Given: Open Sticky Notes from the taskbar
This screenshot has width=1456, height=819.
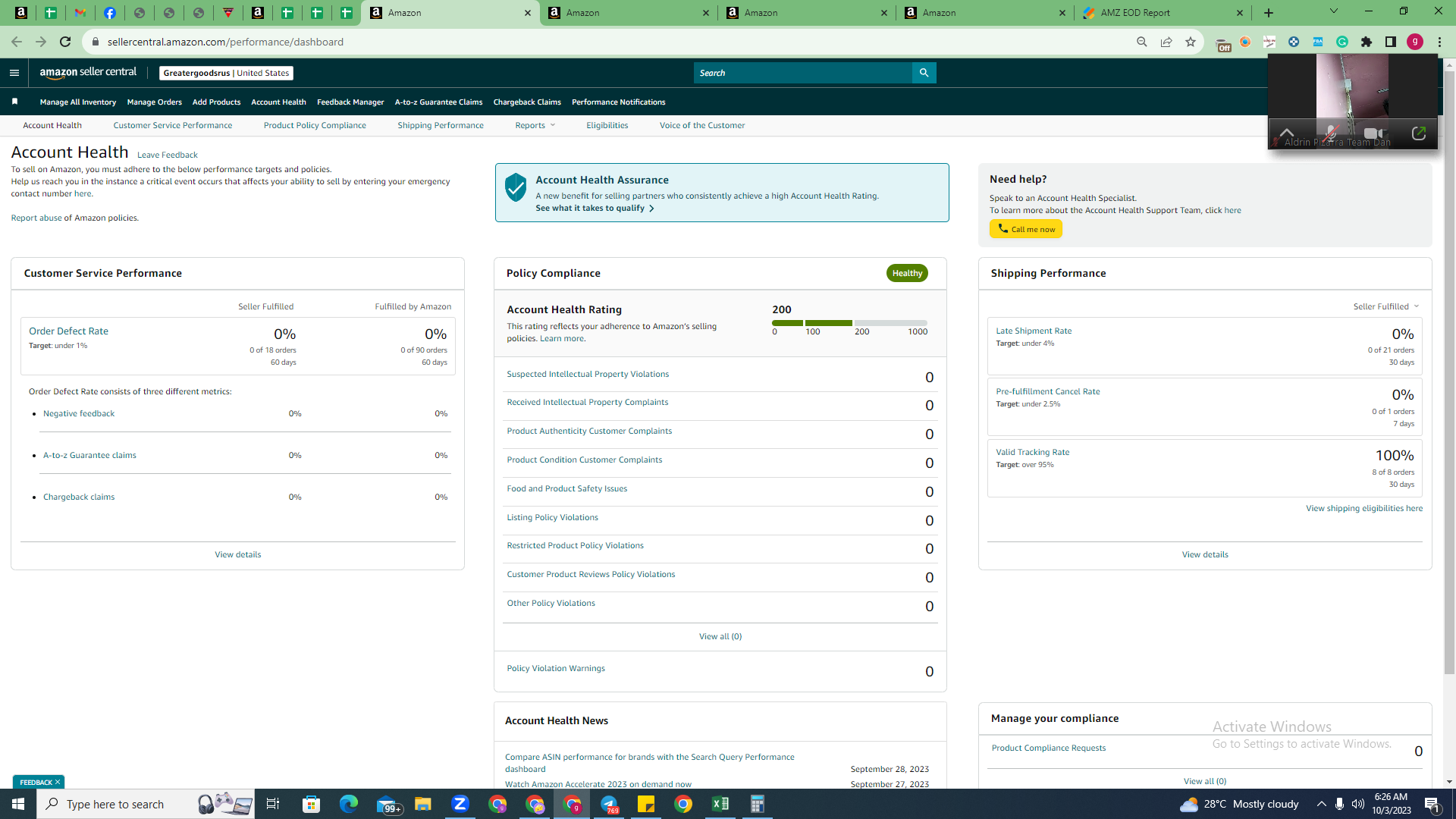Looking at the screenshot, I should click(x=646, y=804).
